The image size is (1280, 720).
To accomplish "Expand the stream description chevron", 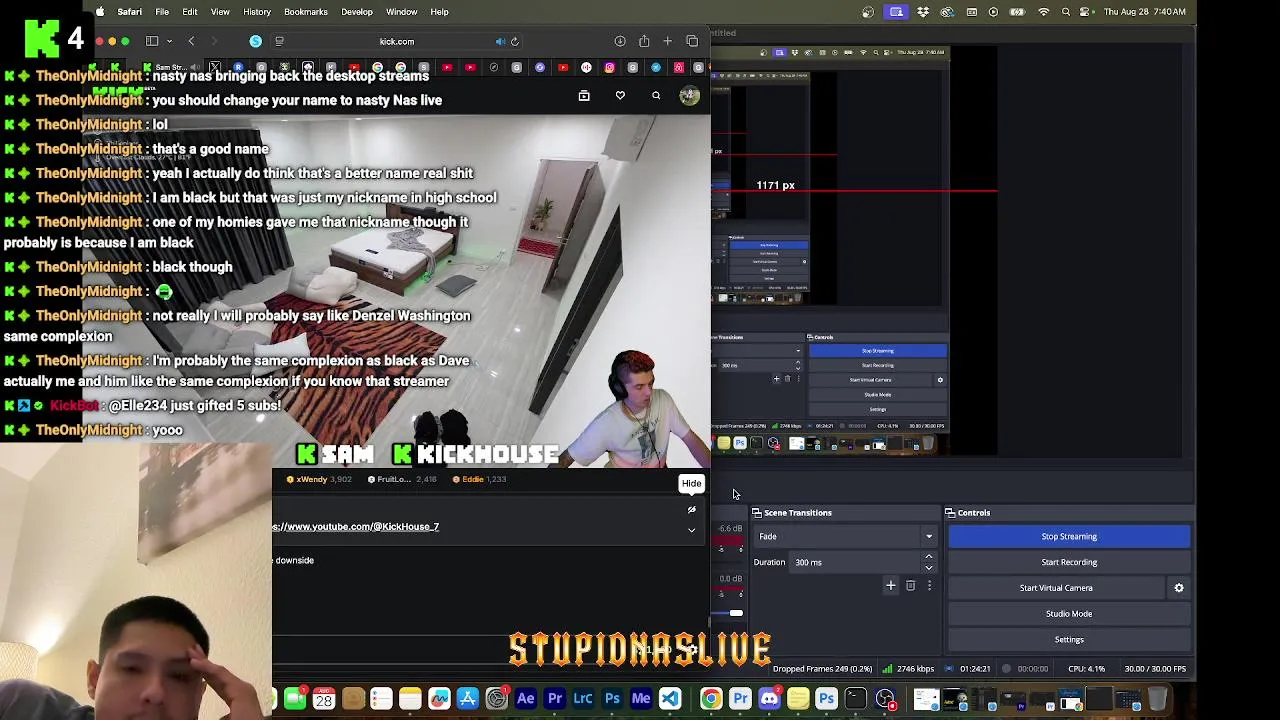I will [x=691, y=530].
